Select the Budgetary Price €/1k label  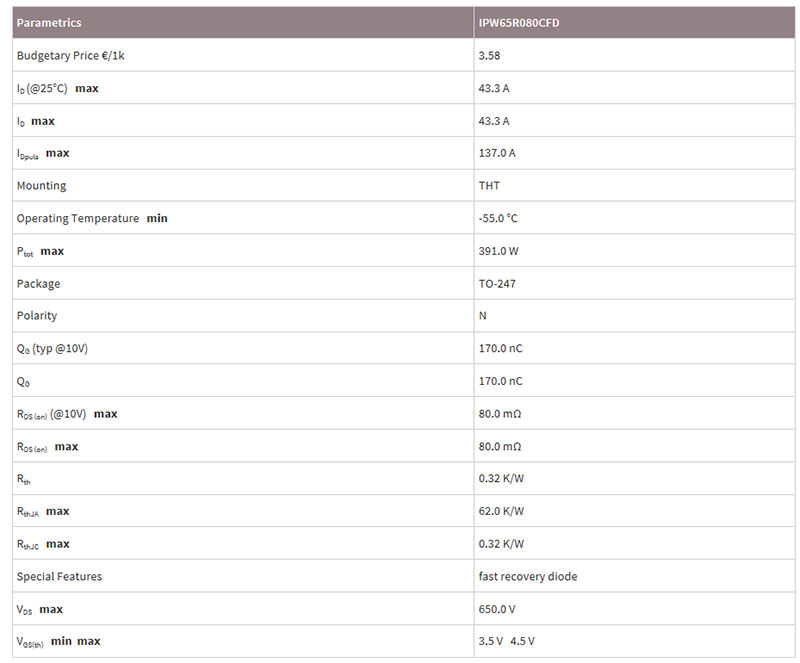click(70, 55)
